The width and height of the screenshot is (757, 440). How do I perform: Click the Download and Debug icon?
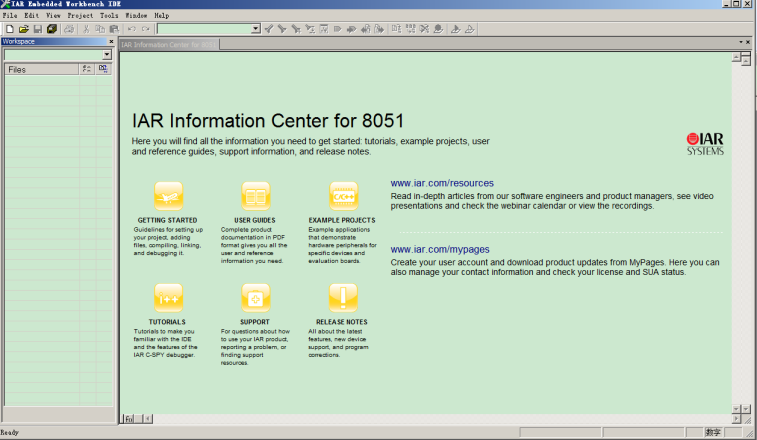click(455, 29)
